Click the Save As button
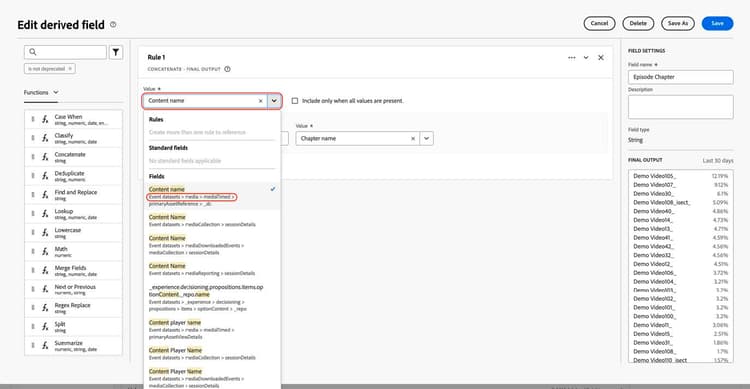750x389 pixels. (678, 23)
